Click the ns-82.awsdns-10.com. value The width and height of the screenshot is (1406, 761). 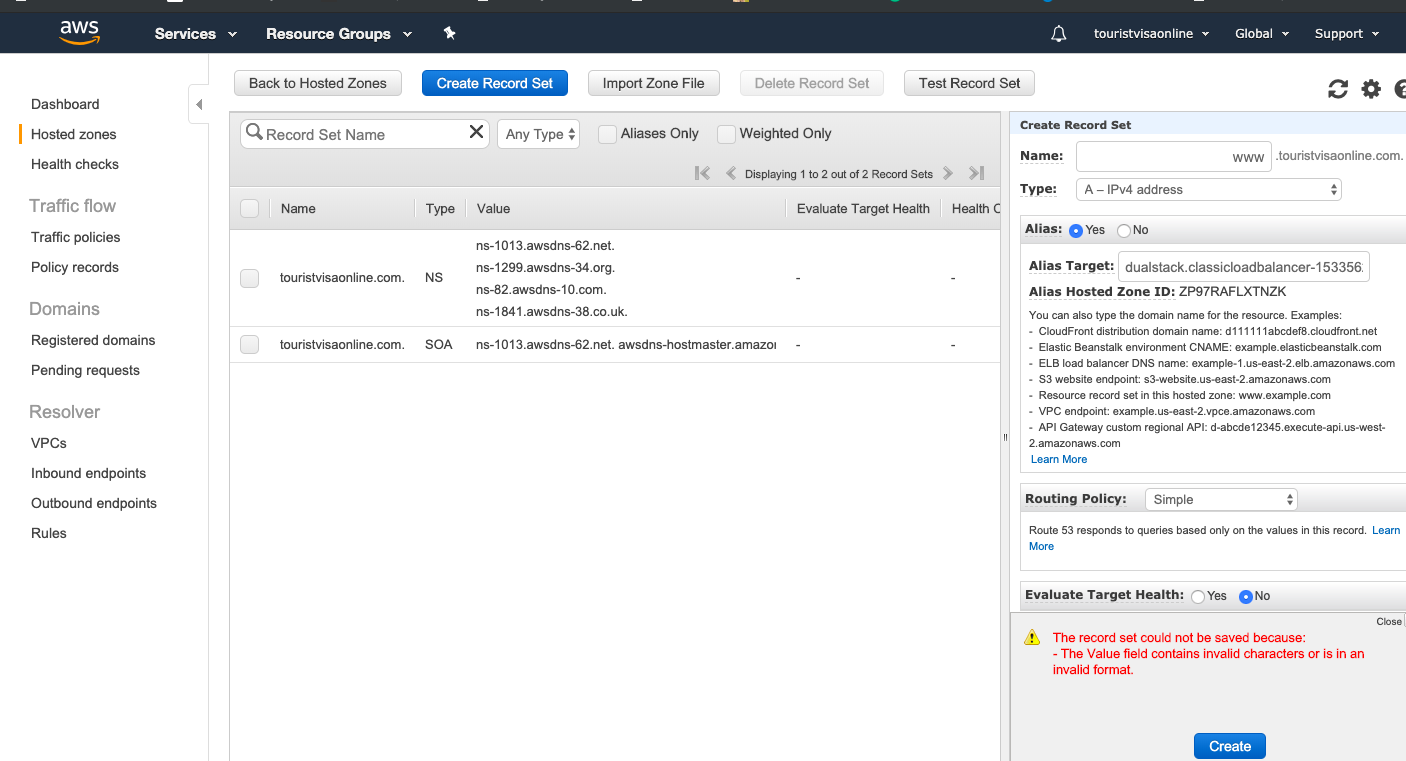(541, 289)
